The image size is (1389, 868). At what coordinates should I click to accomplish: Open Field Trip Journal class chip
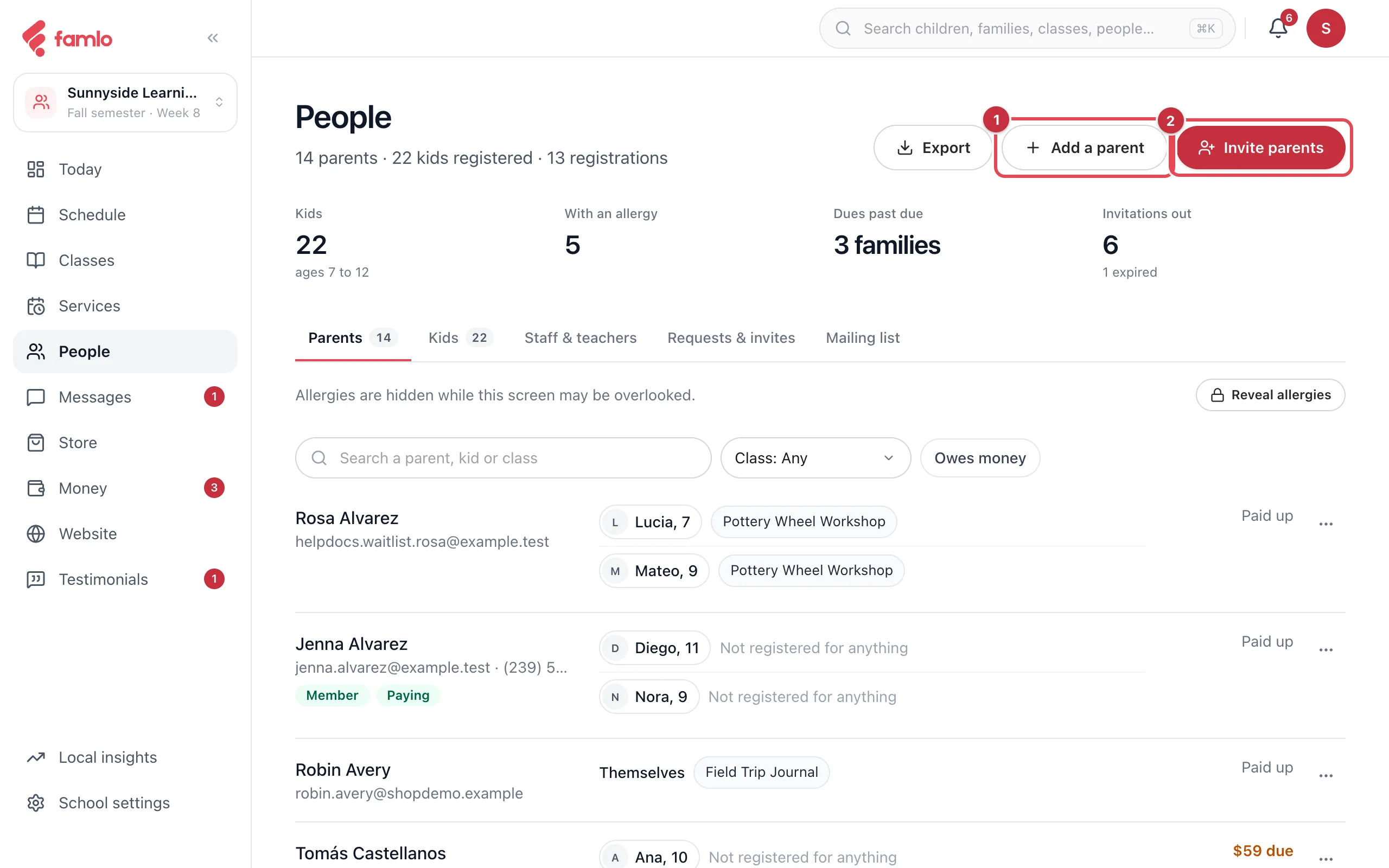click(x=761, y=772)
